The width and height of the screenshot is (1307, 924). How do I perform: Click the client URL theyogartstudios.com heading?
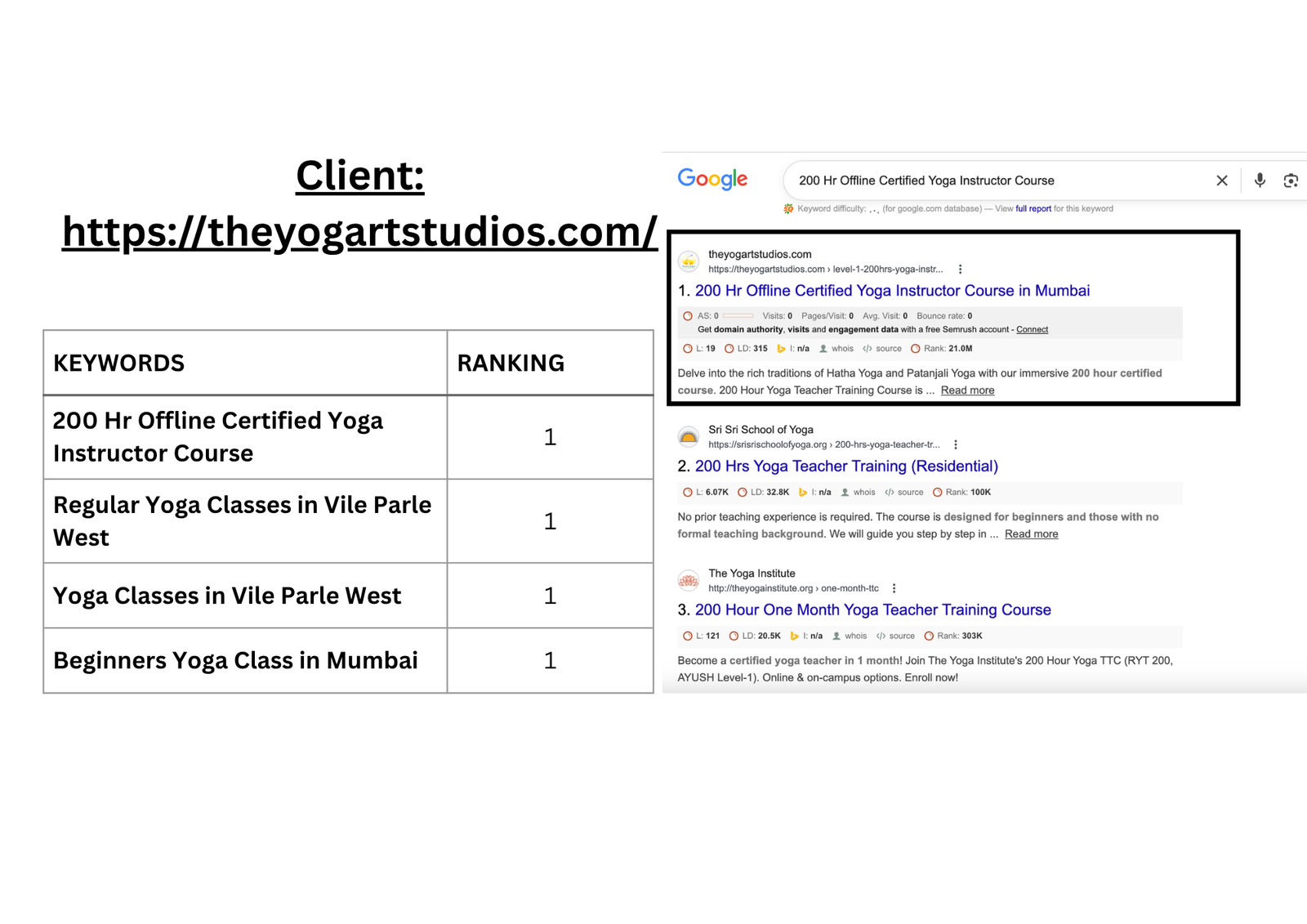point(359,232)
